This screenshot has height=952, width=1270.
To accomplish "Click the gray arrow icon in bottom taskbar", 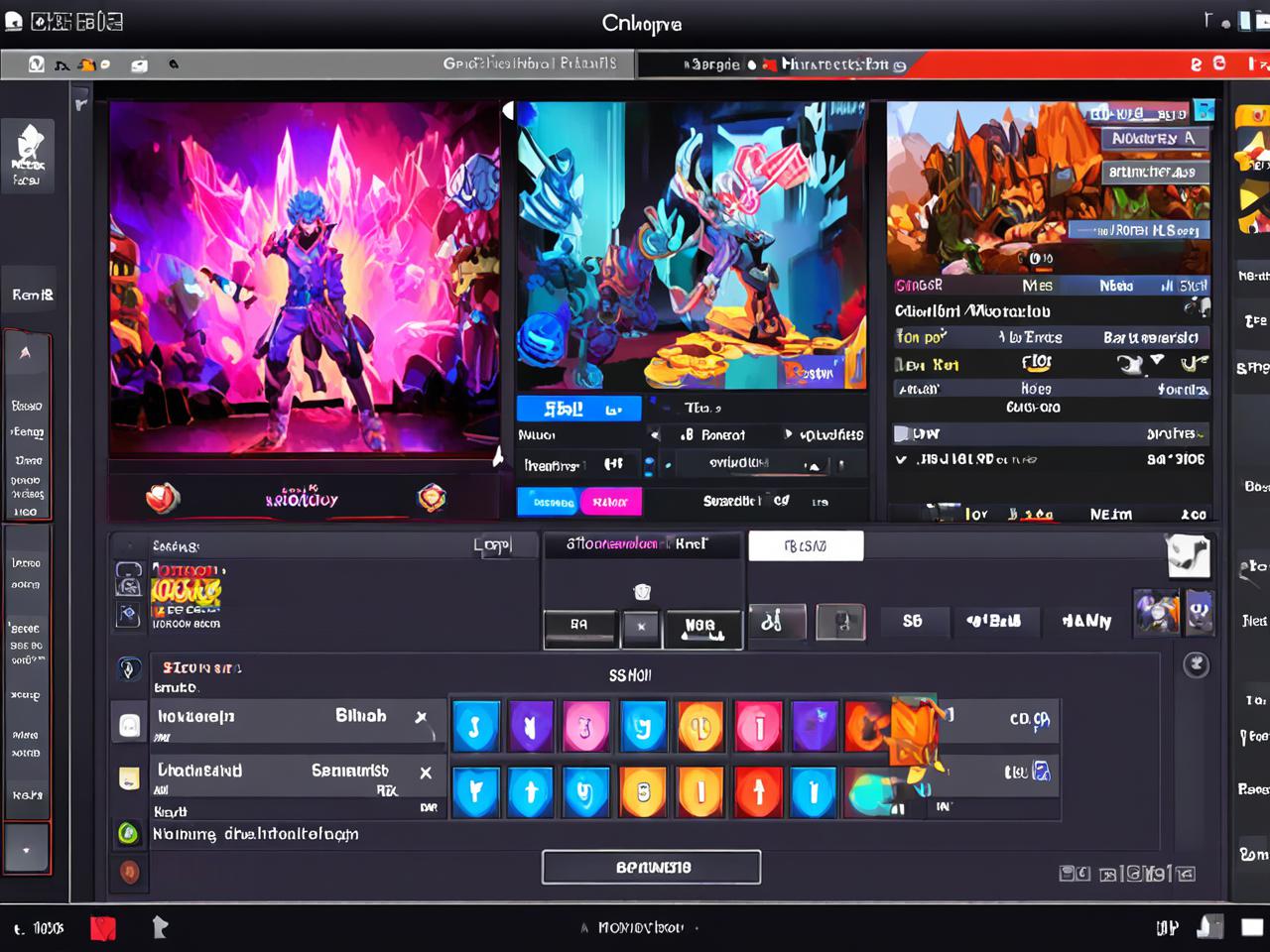I will pos(159,927).
